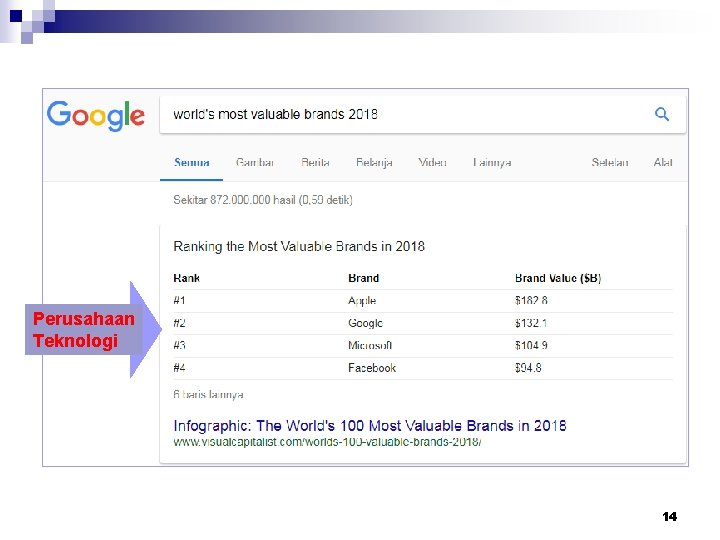The width and height of the screenshot is (720, 540).
Task: Click the Facebook brand cell
Action: tap(371, 368)
